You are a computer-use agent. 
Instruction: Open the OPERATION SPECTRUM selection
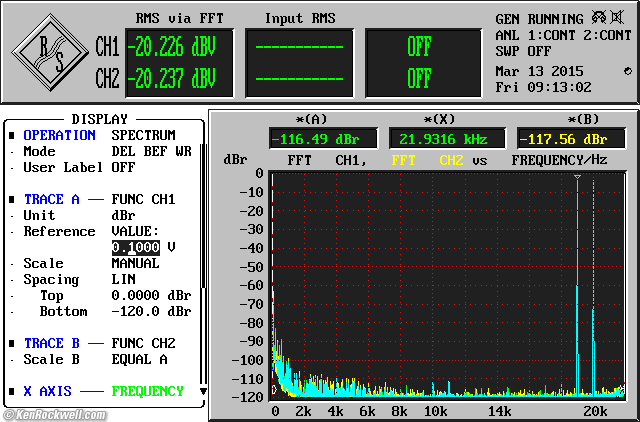pyautogui.click(x=143, y=135)
